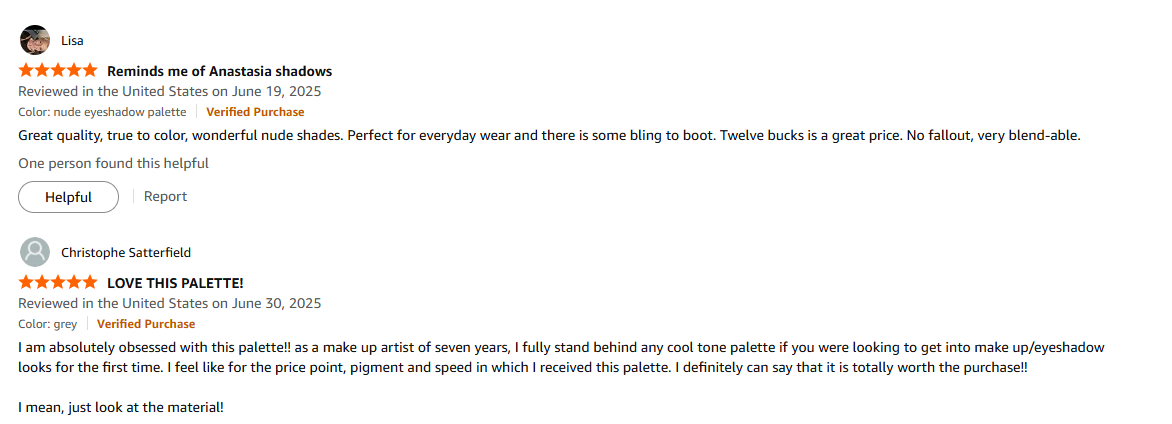Open Christophe Satterfield's profile name
This screenshot has width=1172, height=424.
click(126, 253)
